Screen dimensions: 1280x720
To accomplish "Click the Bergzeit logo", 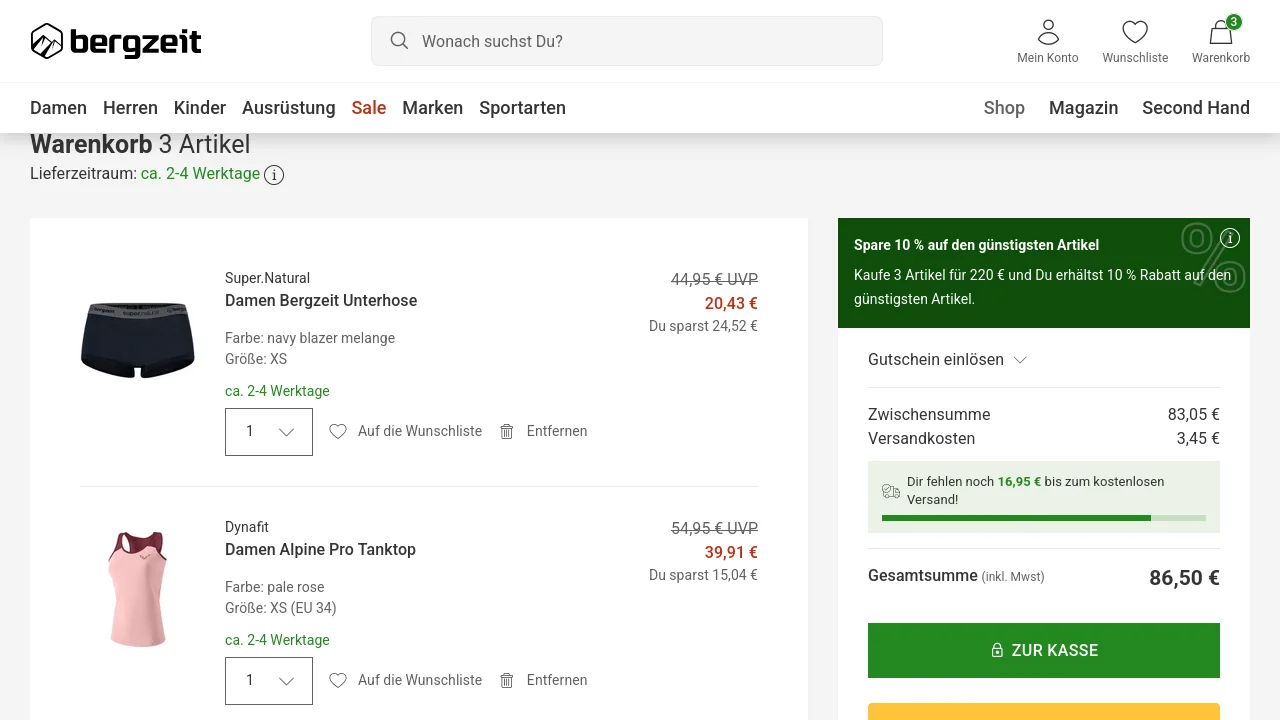I will click(x=116, y=41).
